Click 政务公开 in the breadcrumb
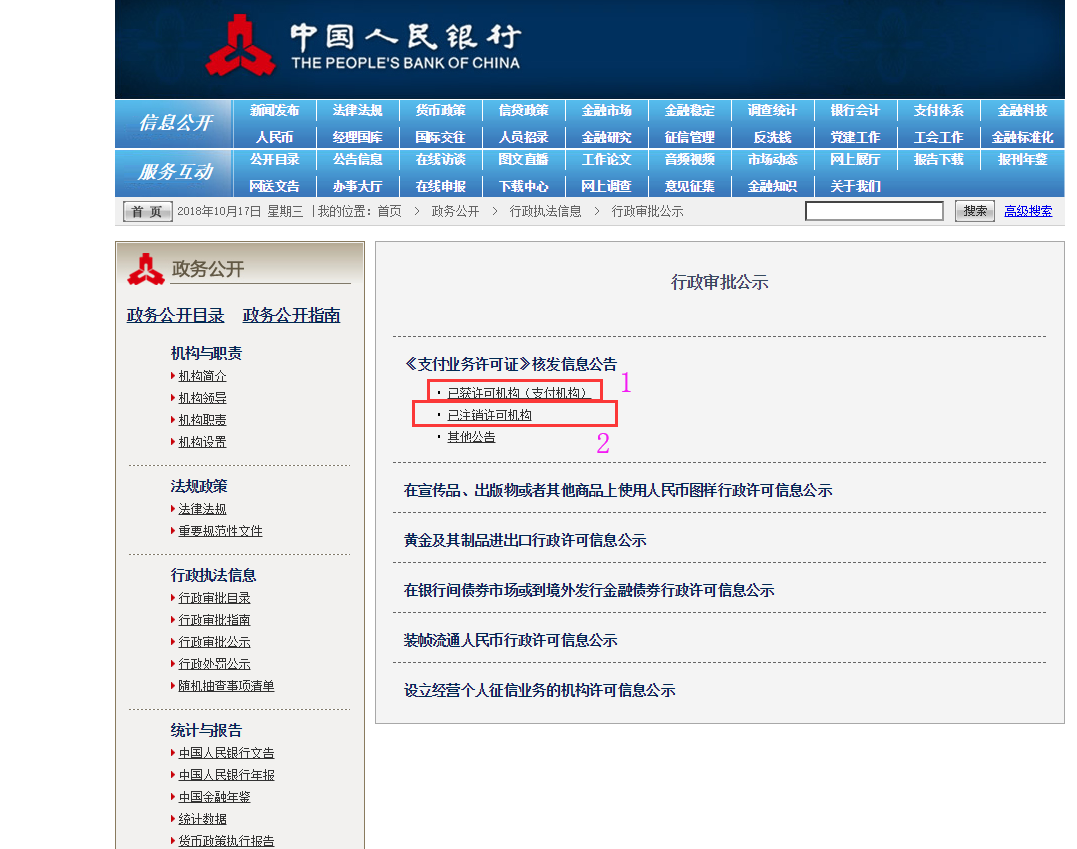This screenshot has height=849, width=1077. (455, 212)
